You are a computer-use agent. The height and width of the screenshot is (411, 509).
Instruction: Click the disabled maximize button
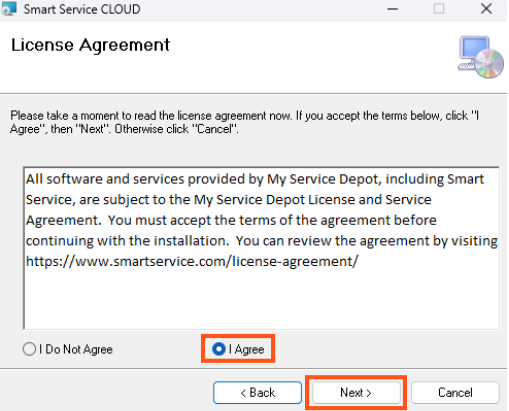tap(439, 9)
